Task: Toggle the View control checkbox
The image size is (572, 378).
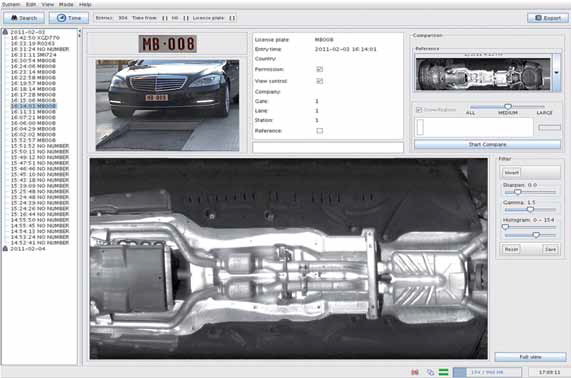Action: (x=320, y=81)
